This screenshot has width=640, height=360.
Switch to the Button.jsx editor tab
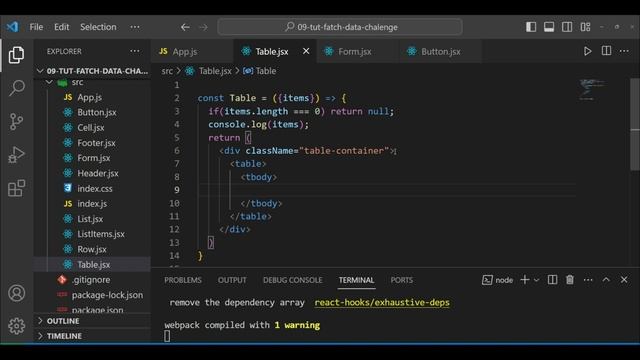click(x=440, y=51)
